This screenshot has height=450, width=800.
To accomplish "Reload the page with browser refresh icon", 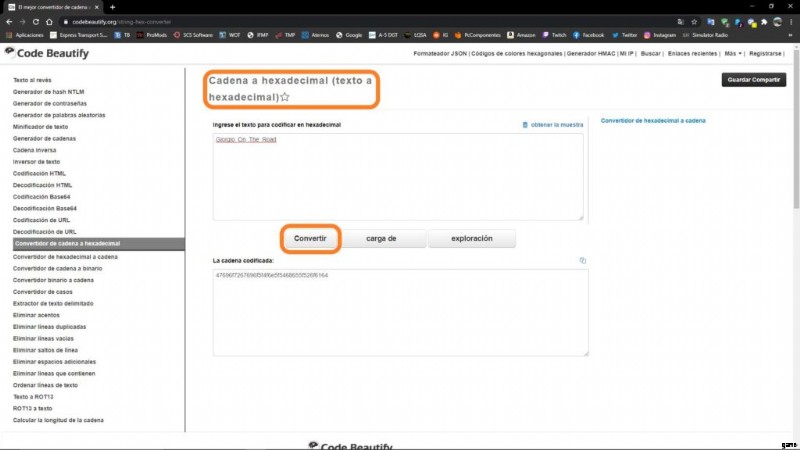I will coord(47,21).
